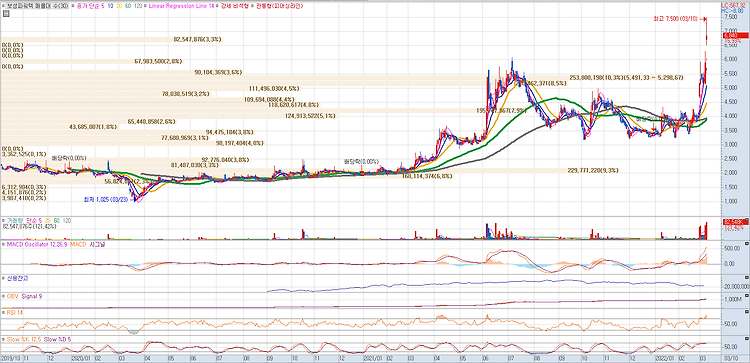Image resolution: width=750 pixels, height=363 pixels.
Task: Click the bullet marker beside MACD Oscillator label
Action: pyautogui.click(x=3, y=244)
